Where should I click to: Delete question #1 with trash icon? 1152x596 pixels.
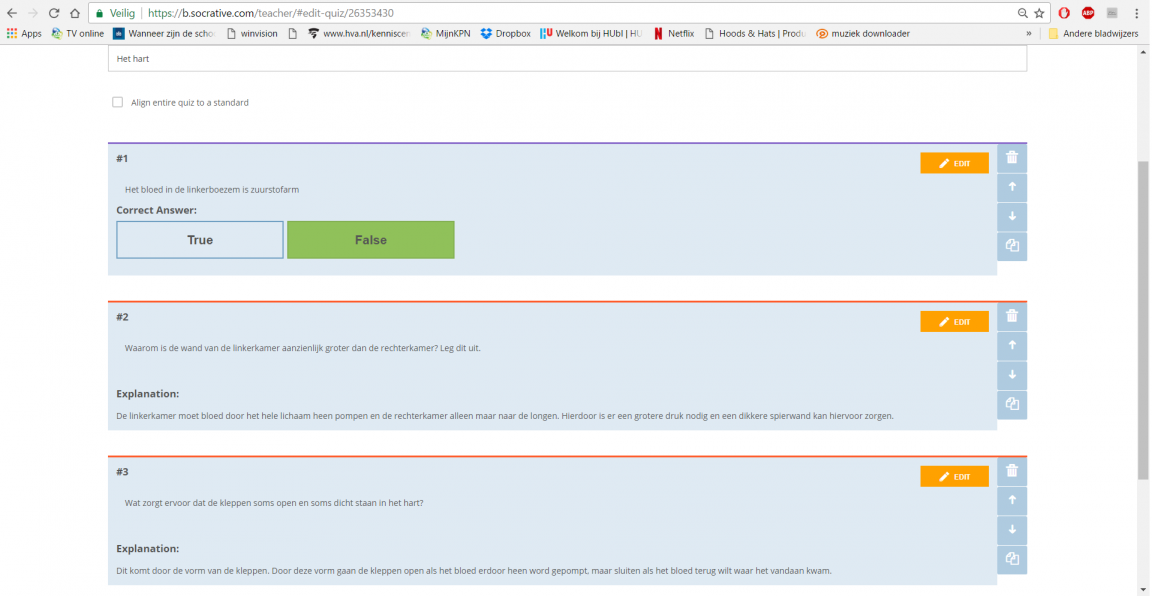pos(1012,158)
